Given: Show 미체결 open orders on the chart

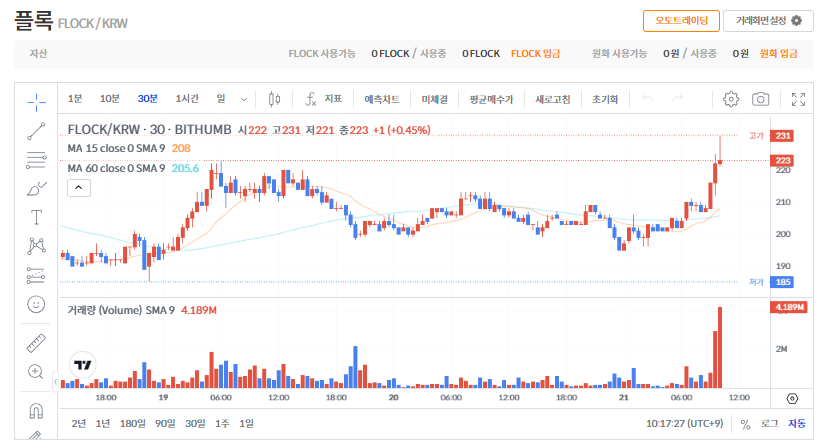Looking at the screenshot, I should pyautogui.click(x=435, y=99).
